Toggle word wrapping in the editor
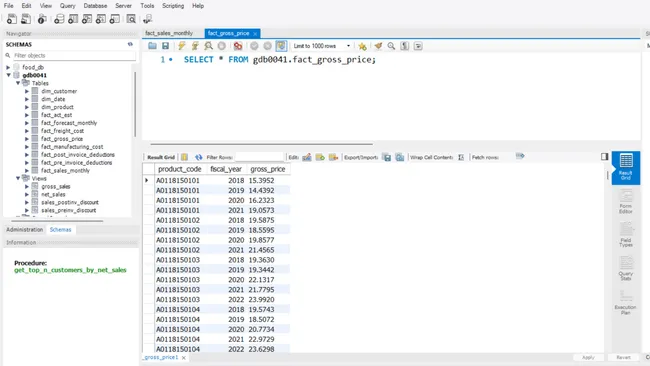 [x=418, y=46]
